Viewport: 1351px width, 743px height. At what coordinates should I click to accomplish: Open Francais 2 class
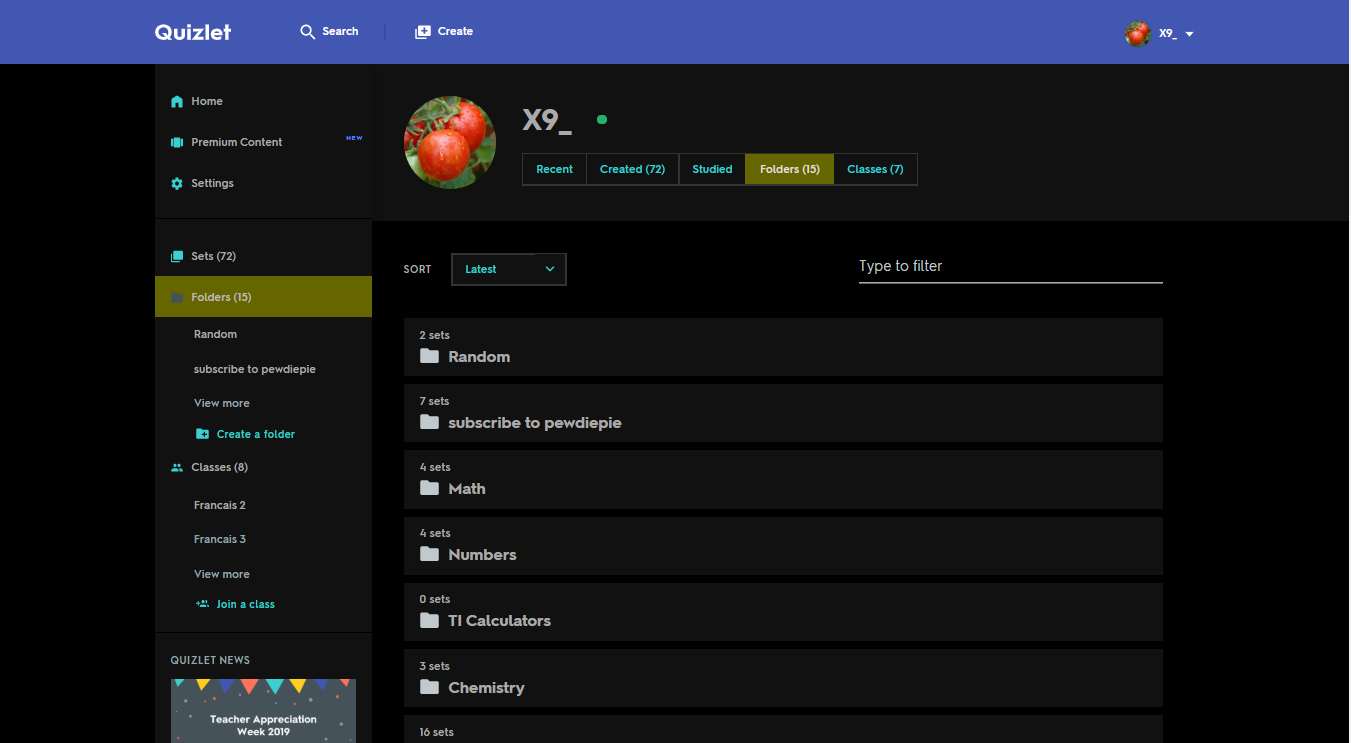tap(219, 505)
